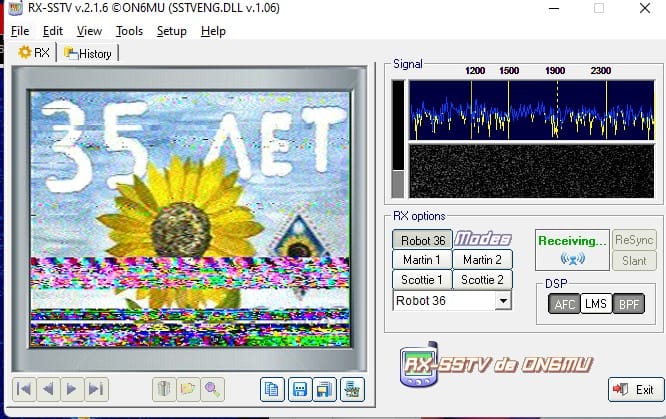This screenshot has height=419, width=666.
Task: Click the Receiving status indicator
Action: tap(572, 250)
